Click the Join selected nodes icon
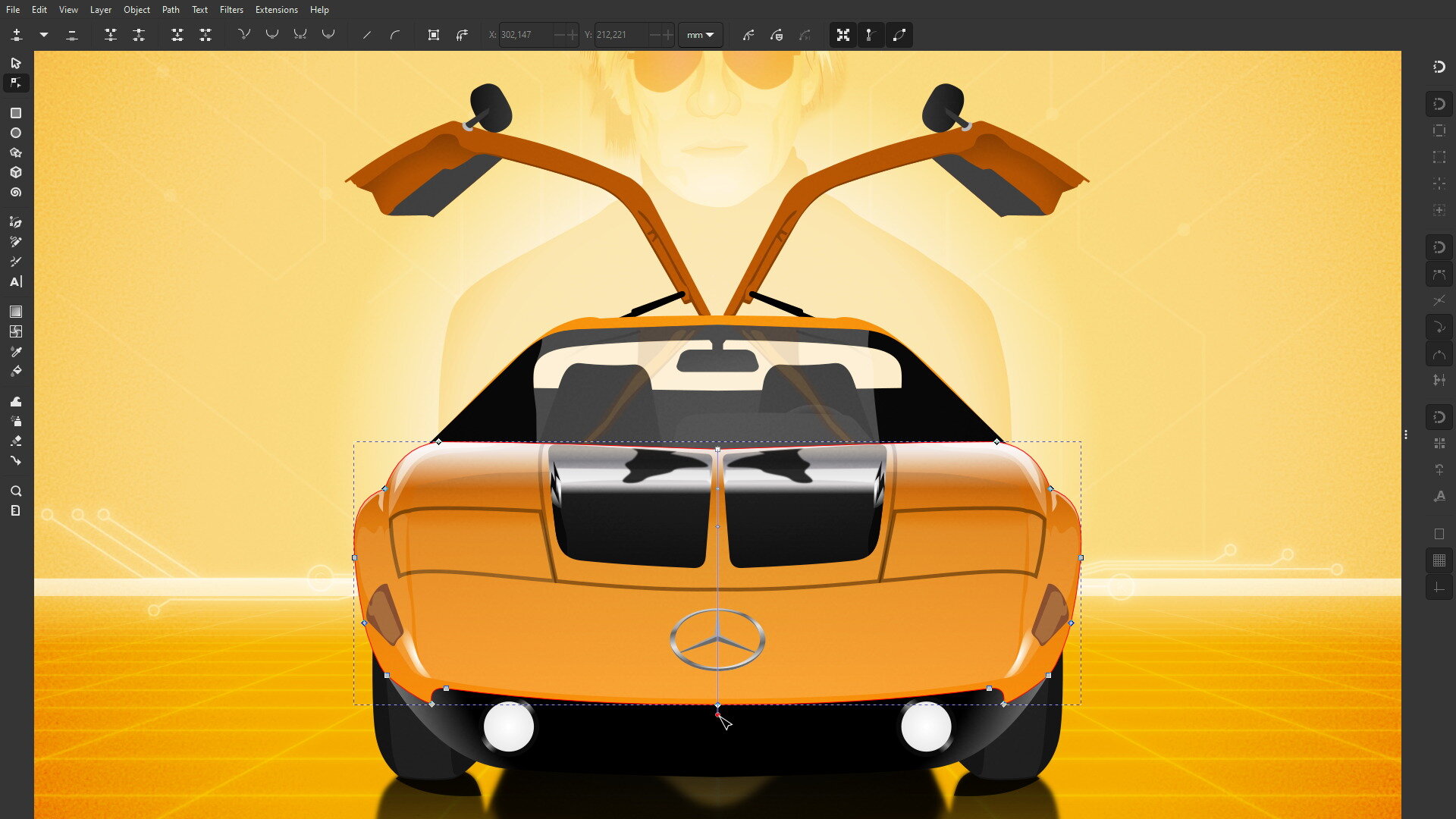Viewport: 1456px width, 819px height. (111, 35)
